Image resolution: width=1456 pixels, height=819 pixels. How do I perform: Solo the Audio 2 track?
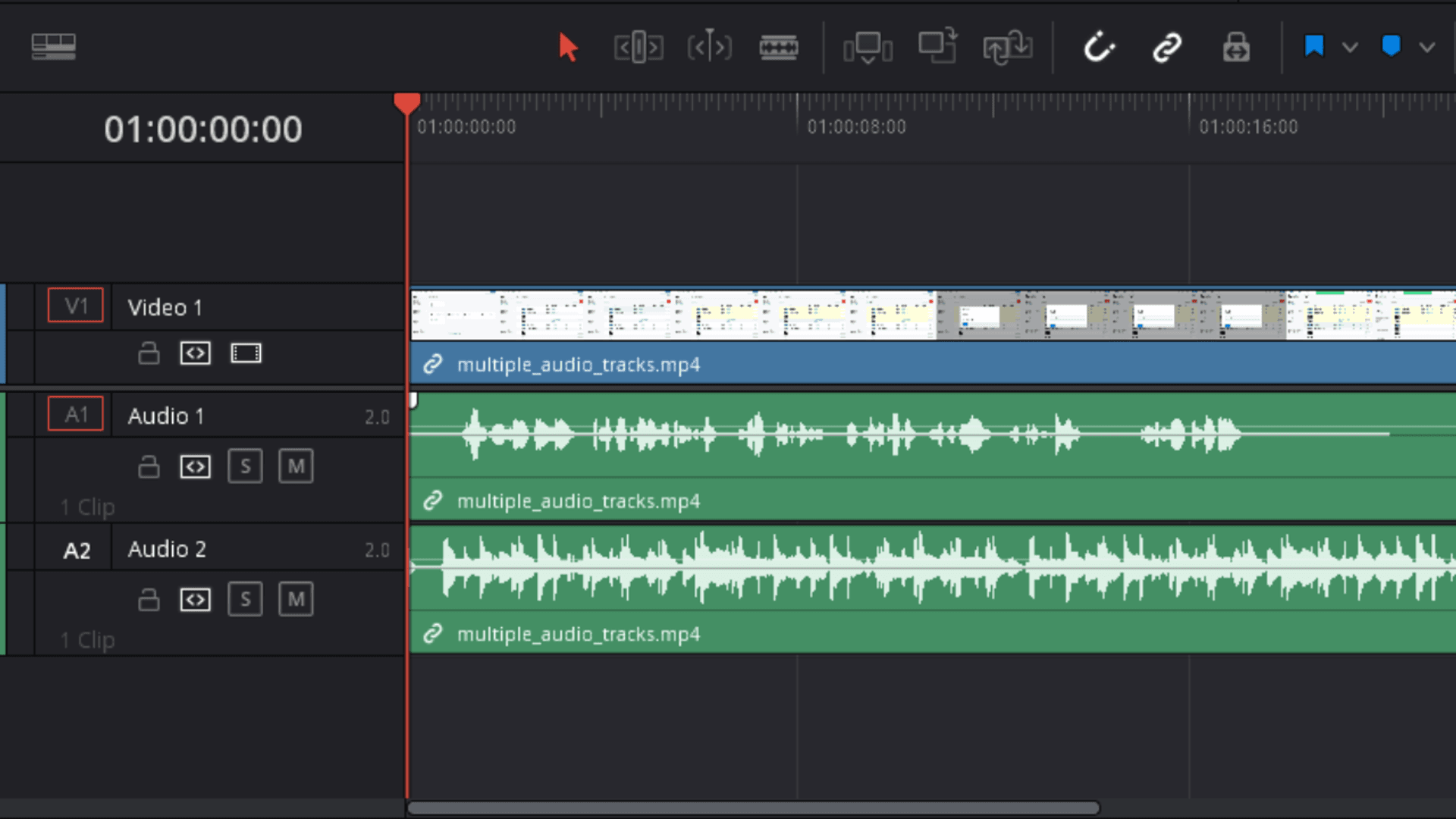[245, 600]
